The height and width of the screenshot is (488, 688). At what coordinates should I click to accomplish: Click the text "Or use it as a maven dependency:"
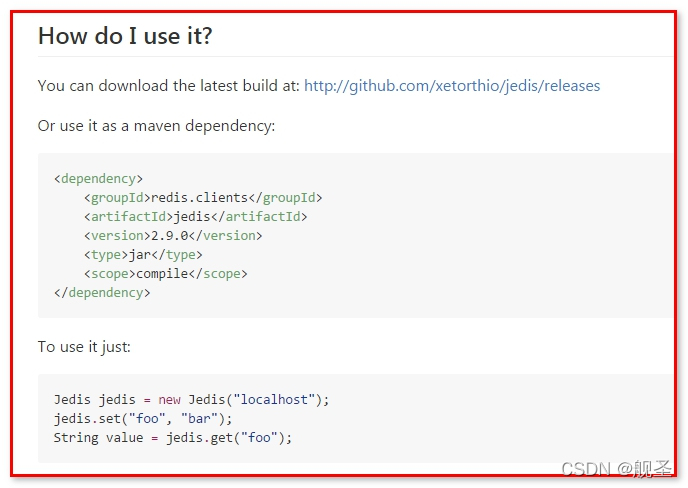click(x=156, y=126)
